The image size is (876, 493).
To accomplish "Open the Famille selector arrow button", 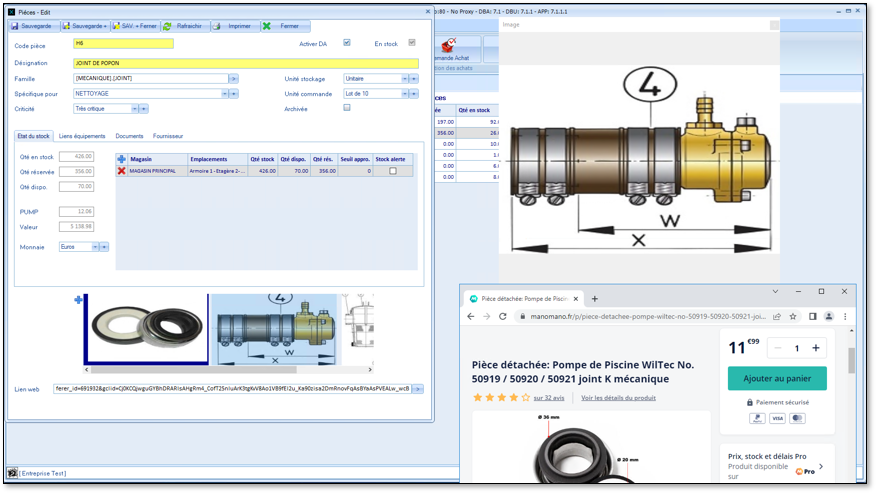I will [234, 79].
